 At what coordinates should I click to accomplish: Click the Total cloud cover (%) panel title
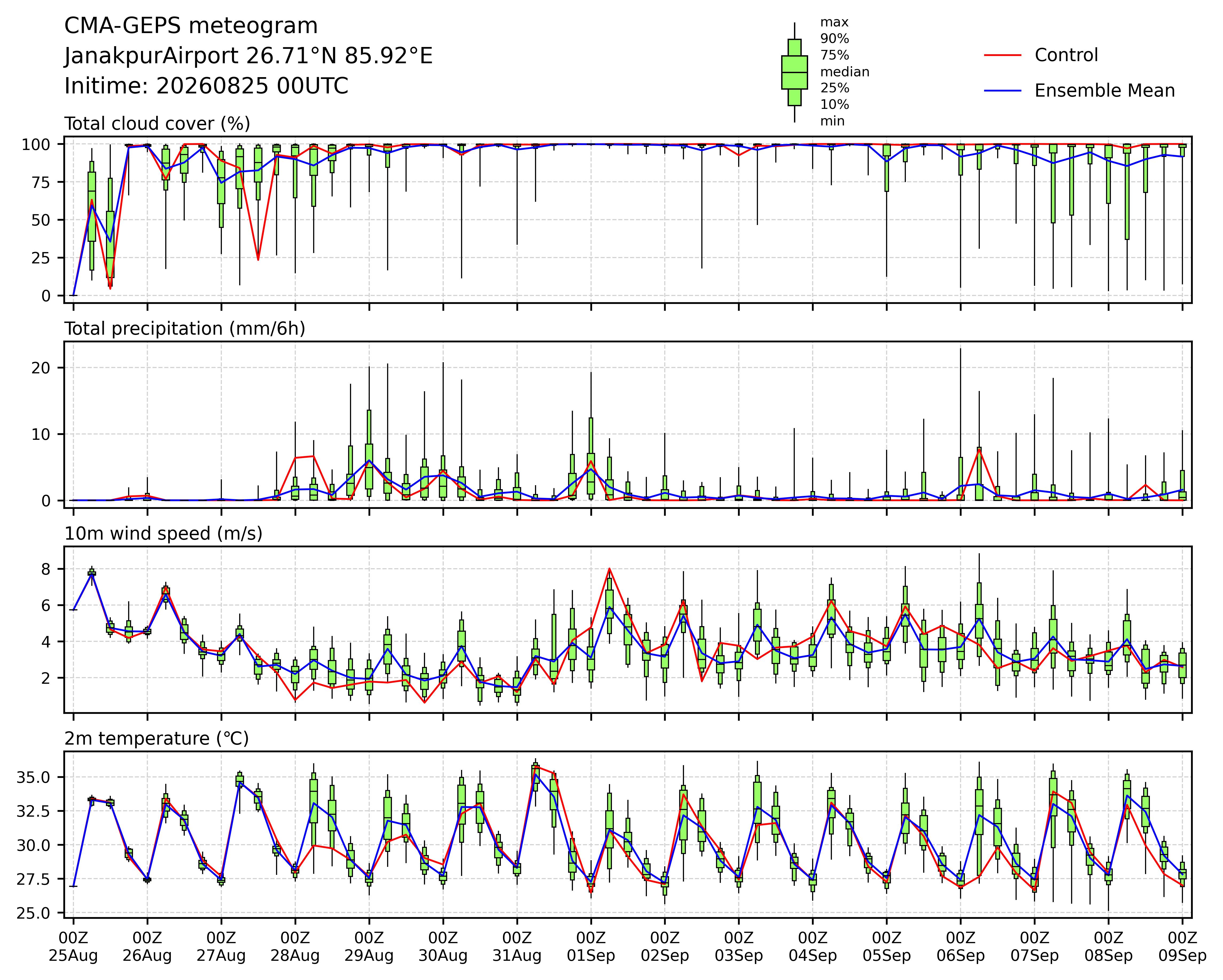[x=157, y=124]
